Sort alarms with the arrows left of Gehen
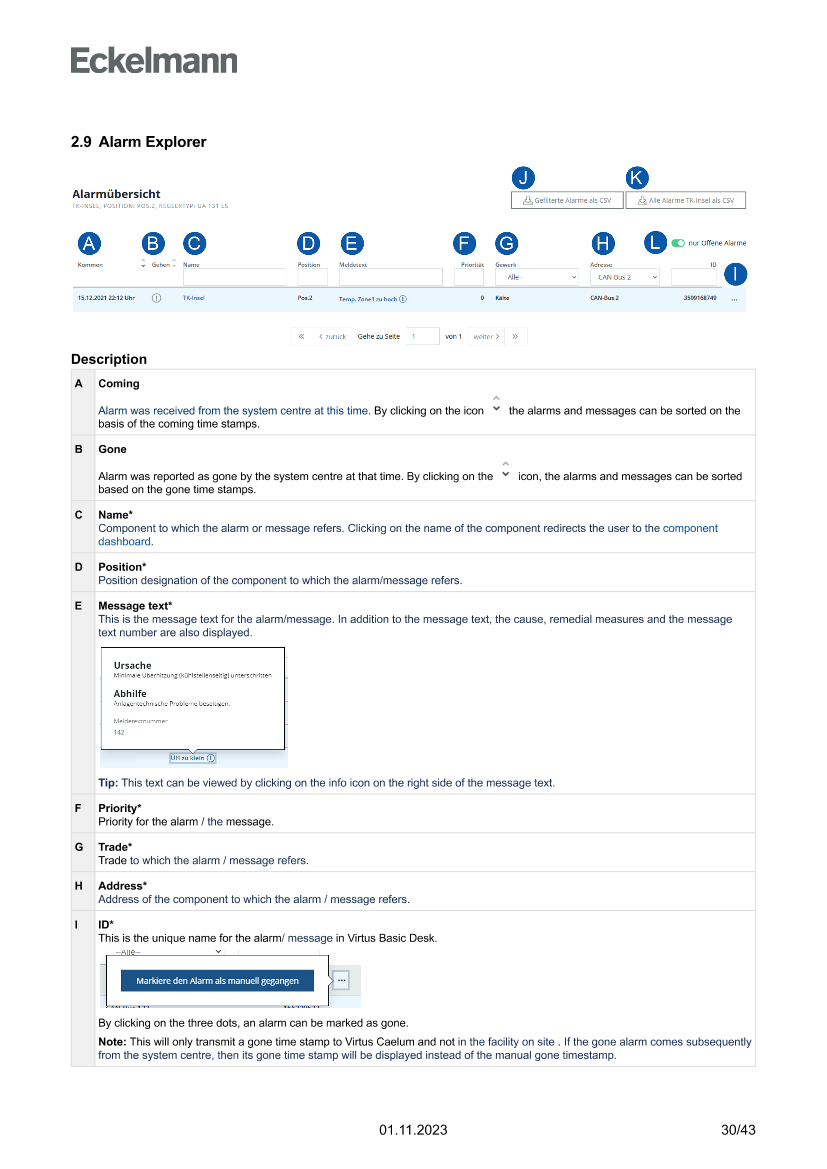The image size is (827, 1169). click(143, 265)
